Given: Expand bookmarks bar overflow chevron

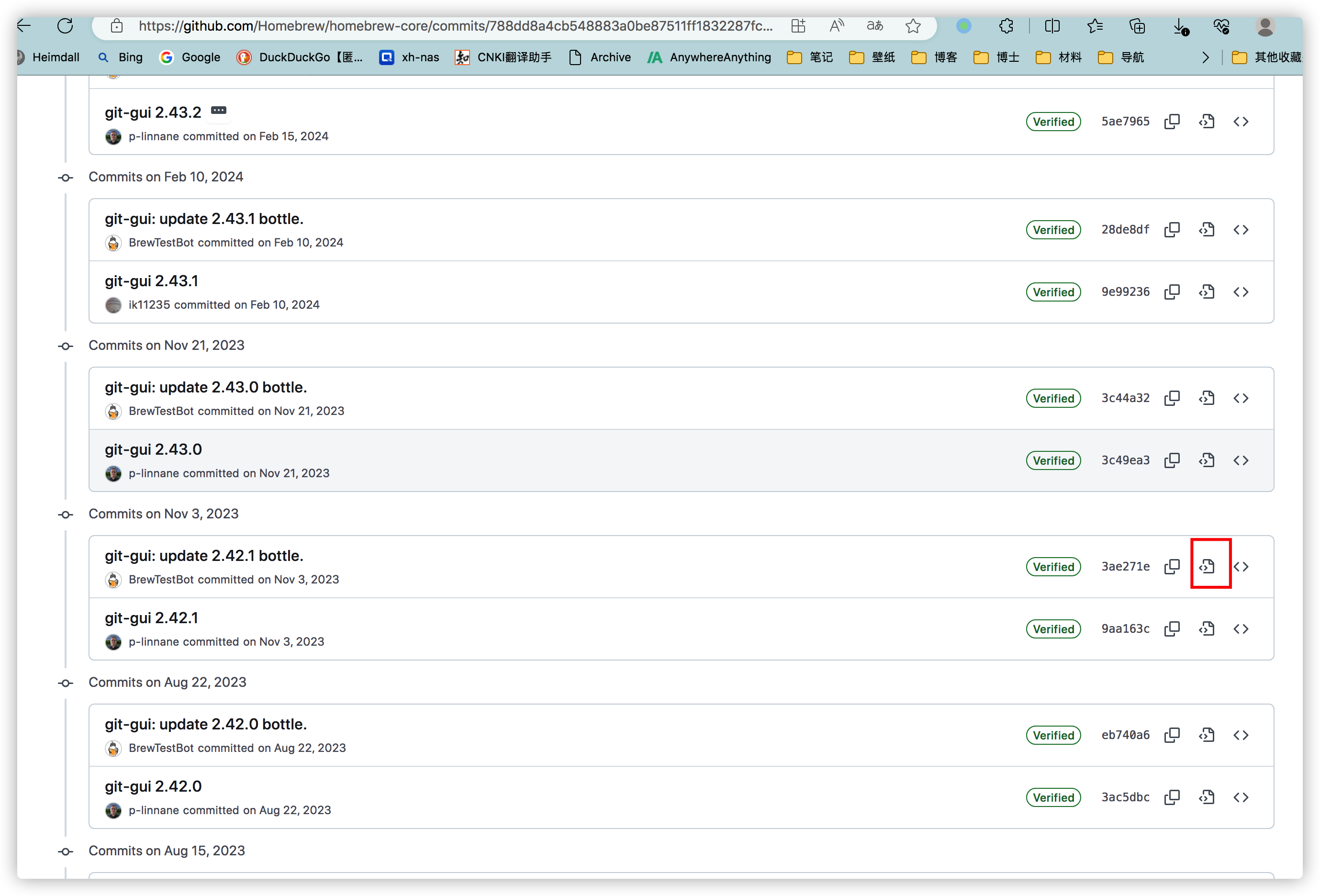Looking at the screenshot, I should [x=1206, y=57].
